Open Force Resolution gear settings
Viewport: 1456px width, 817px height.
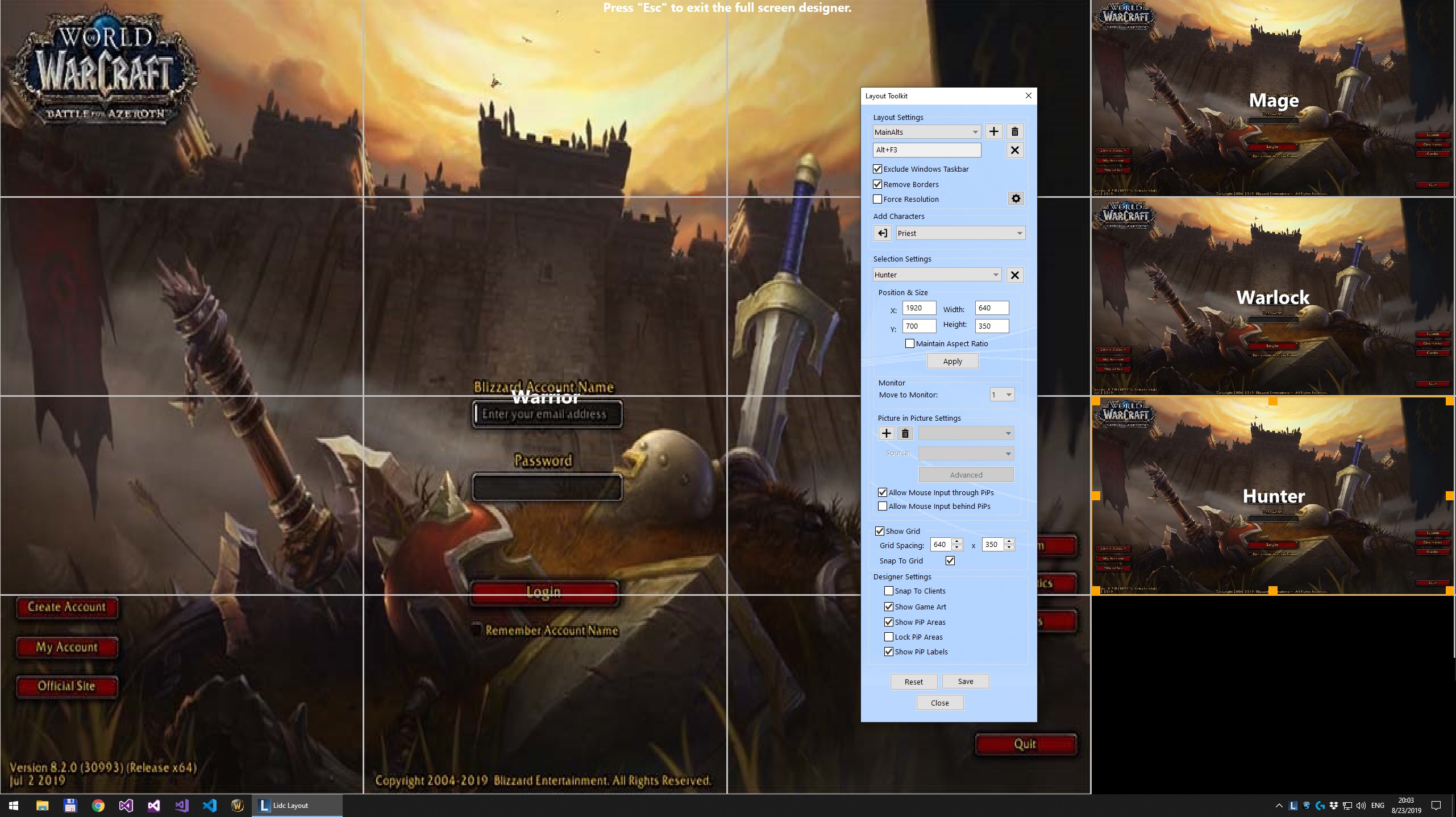pos(1016,199)
